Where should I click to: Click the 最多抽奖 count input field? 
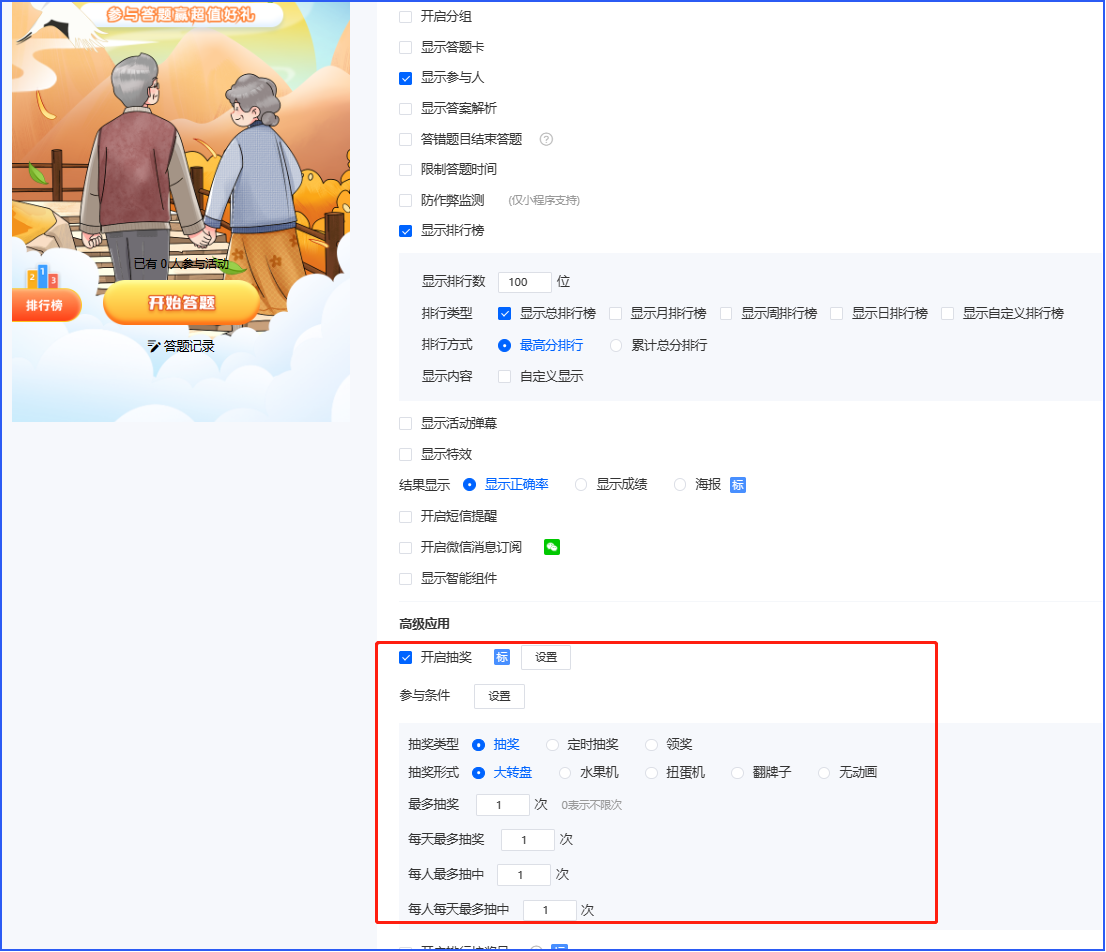coord(503,805)
